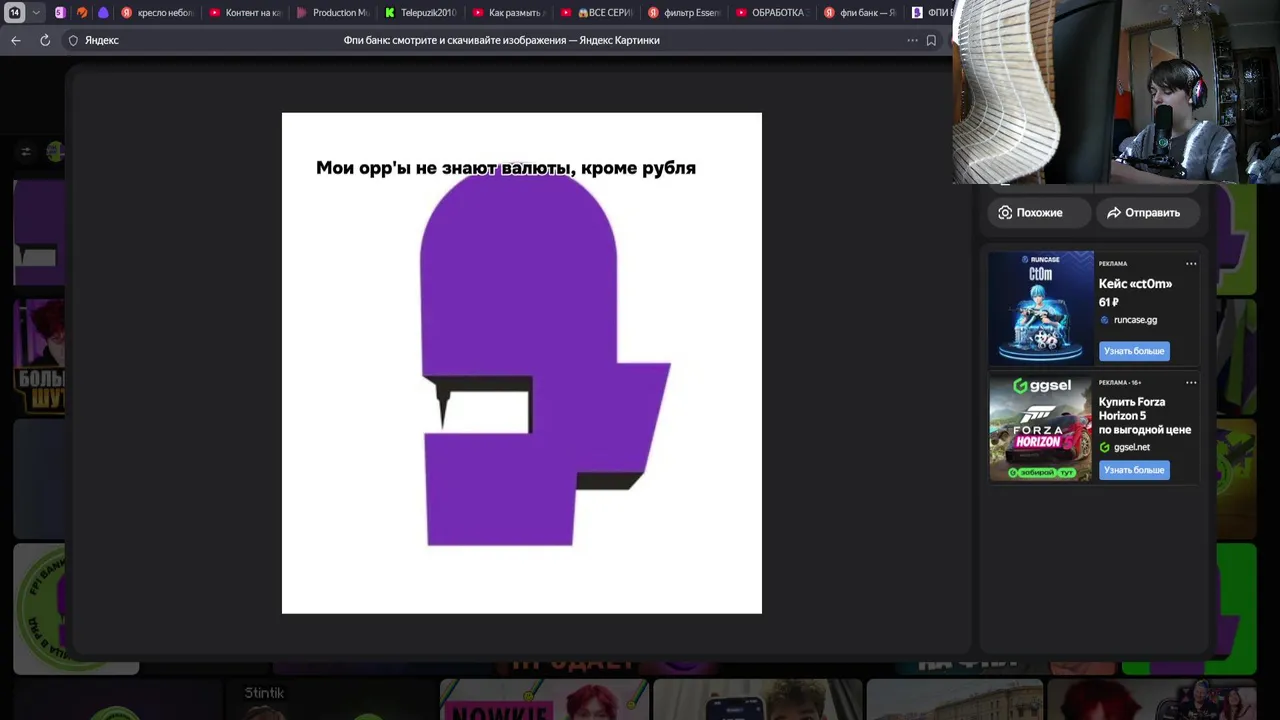Select the active 'фпи банк — Я' tab
This screenshot has height=720, width=1280.
[x=858, y=13]
